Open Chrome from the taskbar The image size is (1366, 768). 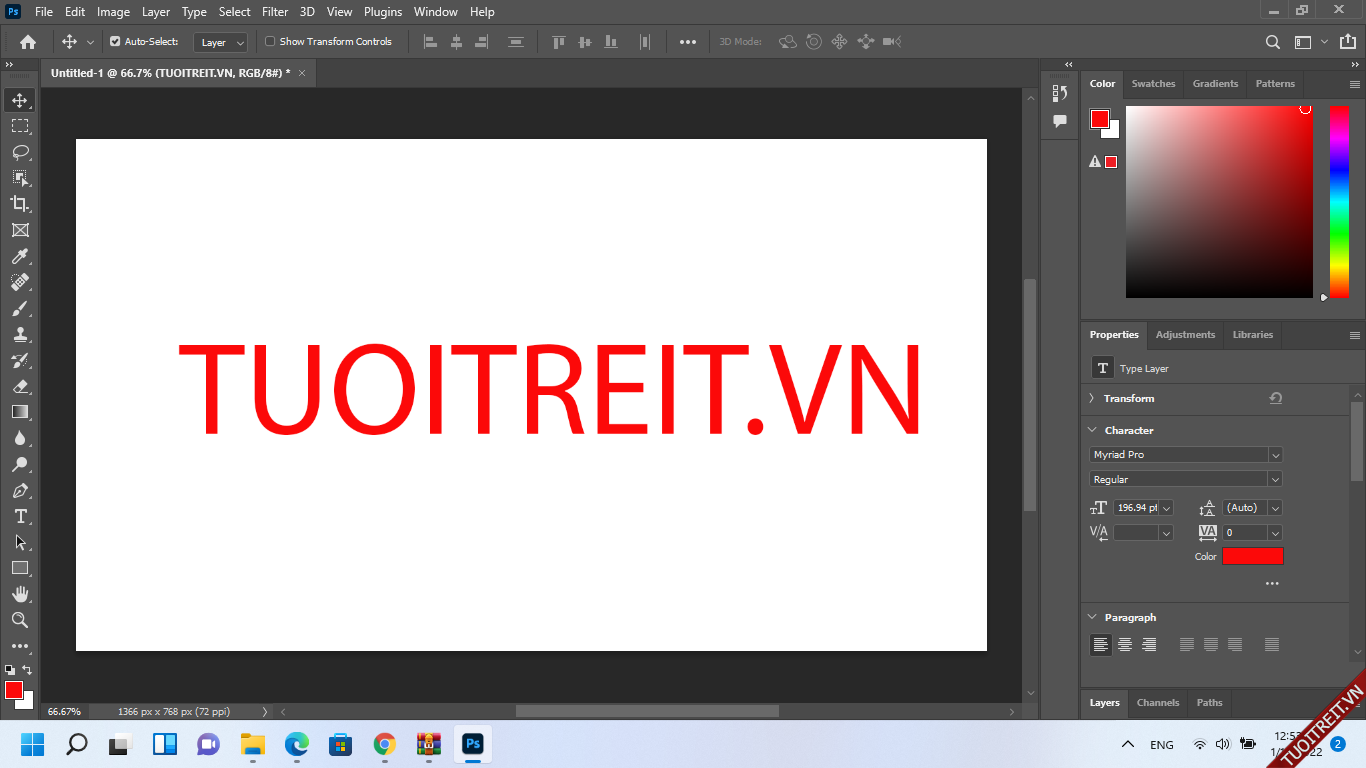click(x=385, y=744)
